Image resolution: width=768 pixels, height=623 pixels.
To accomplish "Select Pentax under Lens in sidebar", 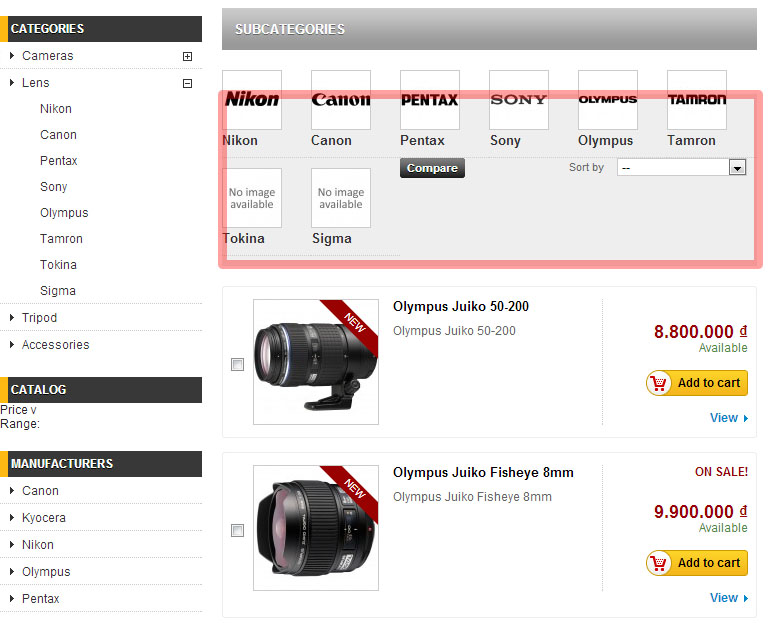I will tap(59, 161).
